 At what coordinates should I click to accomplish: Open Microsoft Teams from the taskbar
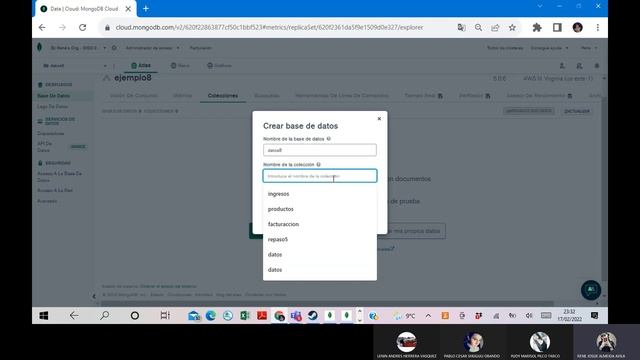tap(296, 316)
